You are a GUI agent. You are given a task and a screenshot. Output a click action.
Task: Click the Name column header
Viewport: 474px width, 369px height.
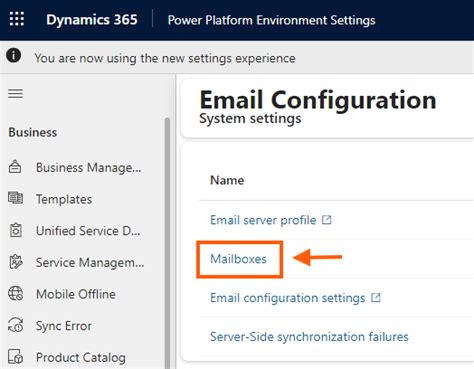click(227, 180)
